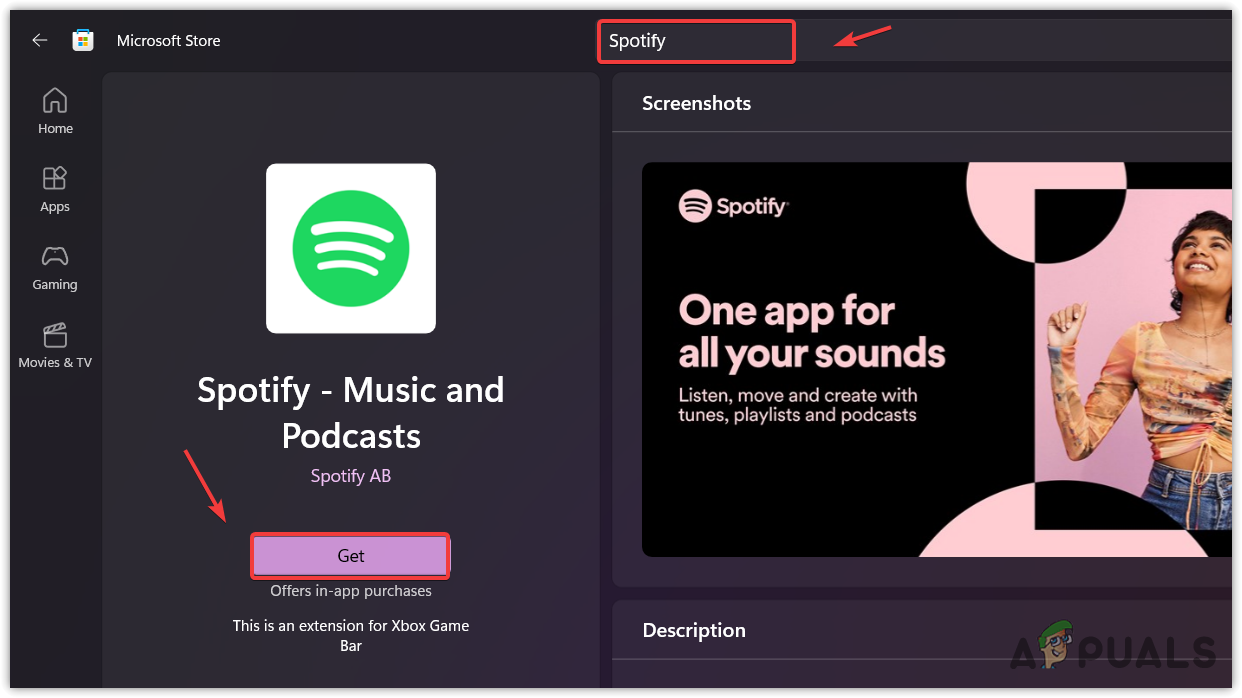
Task: Open the Spotify AB publisher link
Action: pyautogui.click(x=351, y=476)
